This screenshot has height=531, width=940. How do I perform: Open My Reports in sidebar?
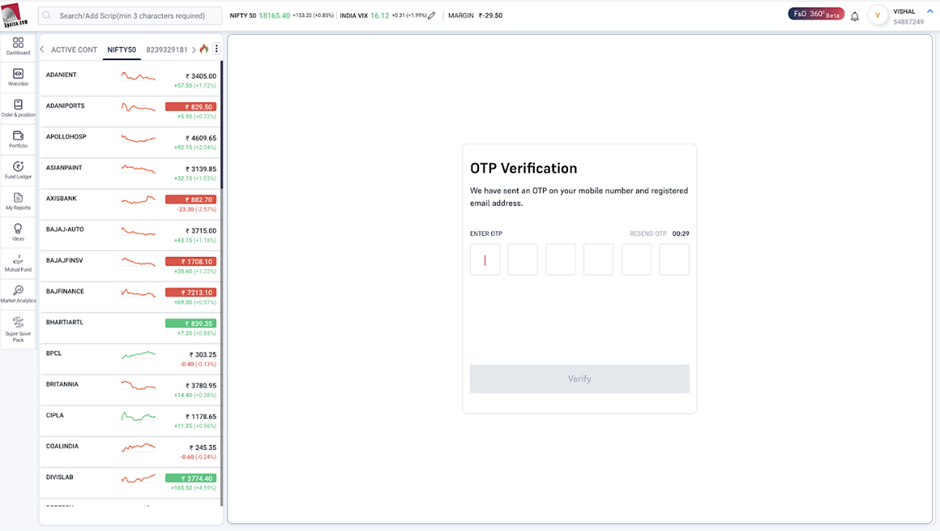pos(18,201)
